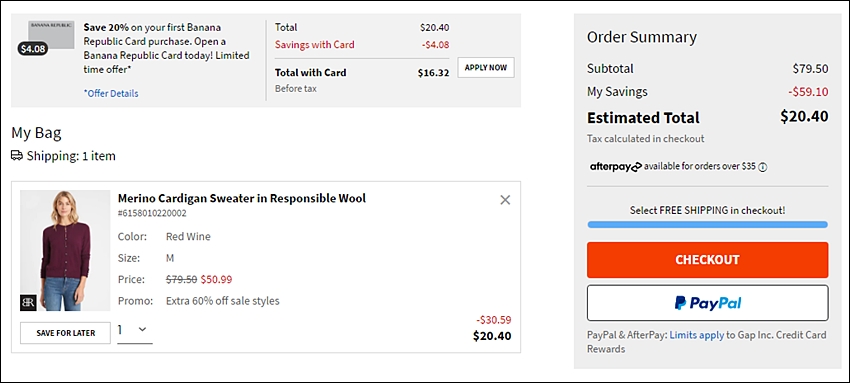Open the quantity dropdown

(x=135, y=329)
